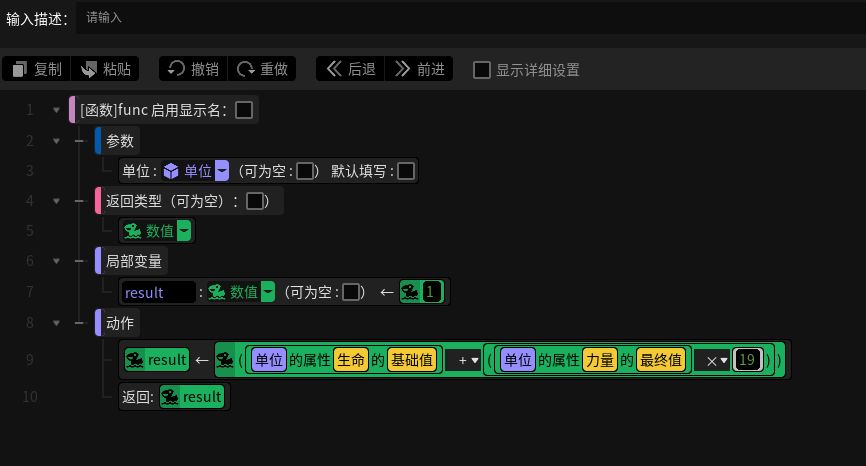Select the 生命 attribute tag
866x466 pixels.
351,360
